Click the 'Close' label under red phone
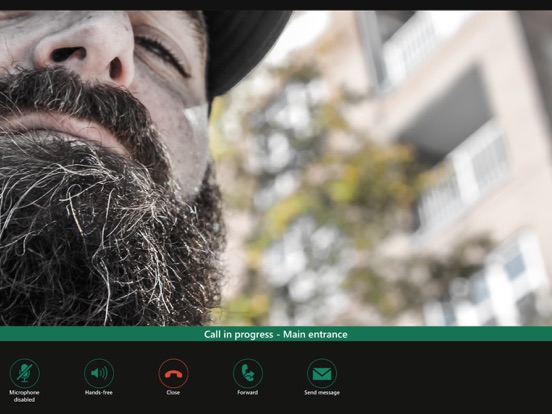Viewport: 552px width, 414px height. tap(173, 393)
